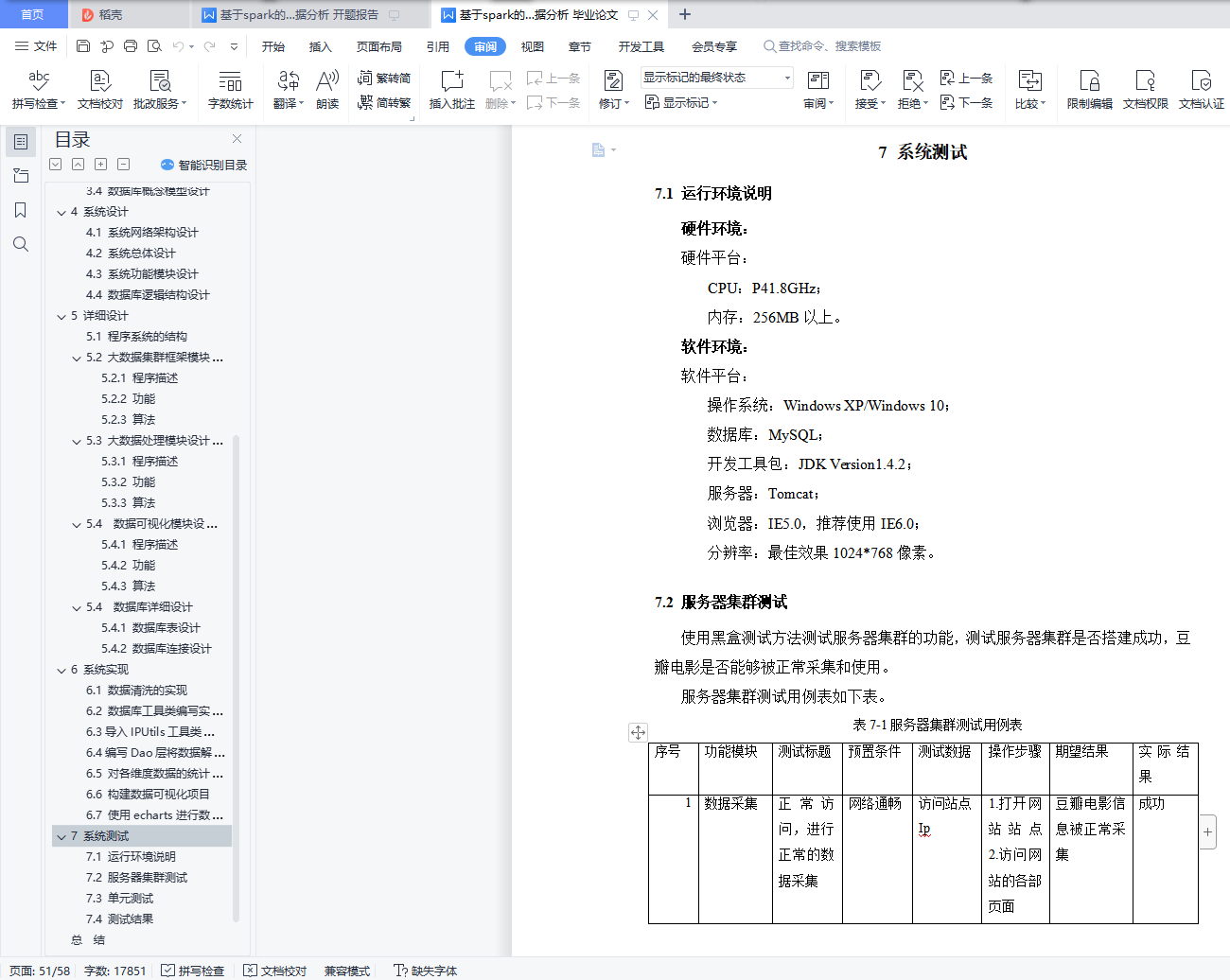
Task: Click the search commands input field
Action: [823, 46]
